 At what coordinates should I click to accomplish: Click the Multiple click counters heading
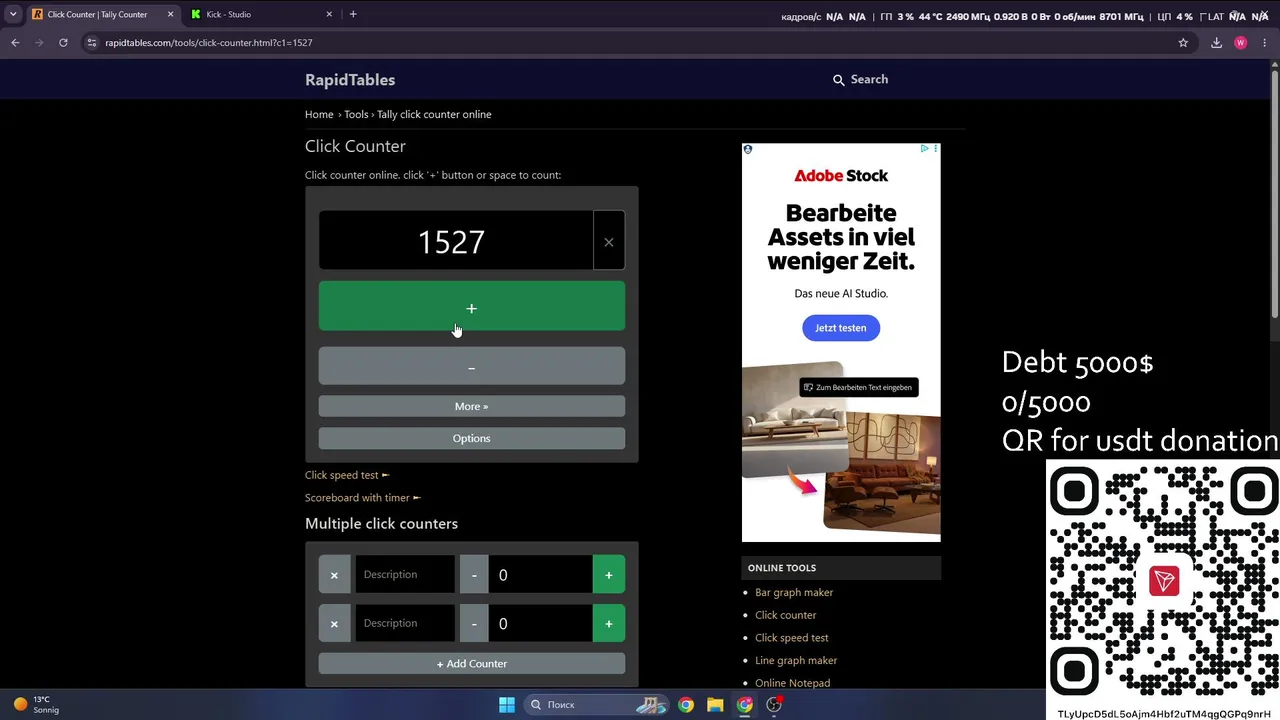click(381, 524)
